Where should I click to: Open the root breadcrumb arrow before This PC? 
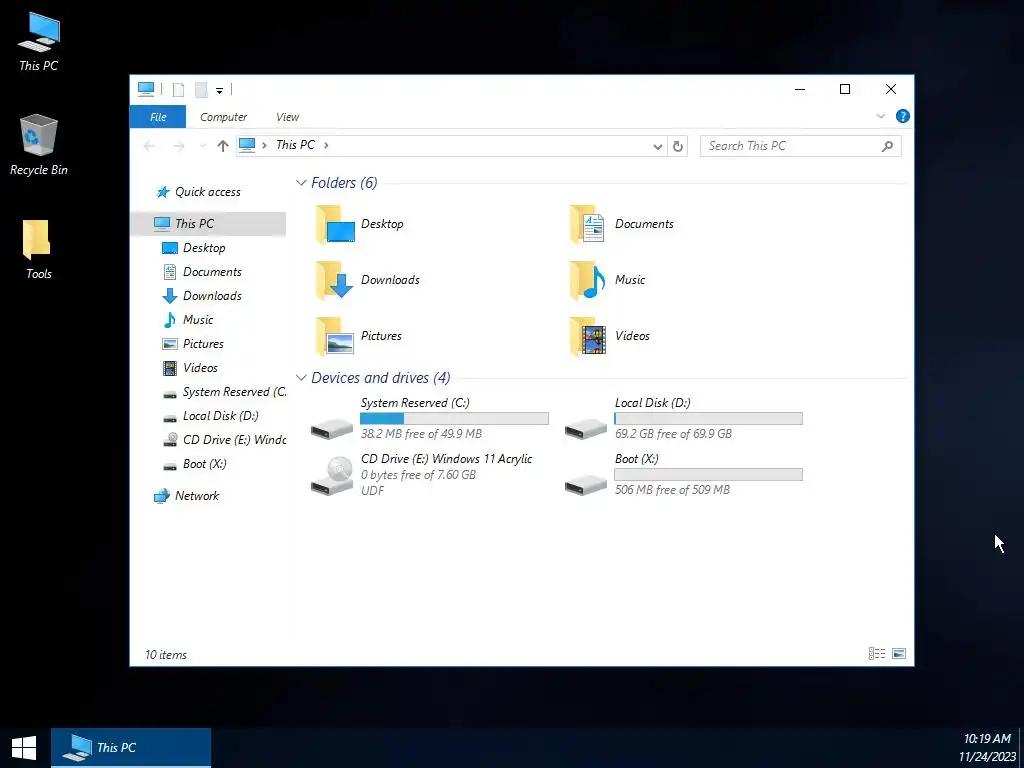point(264,145)
